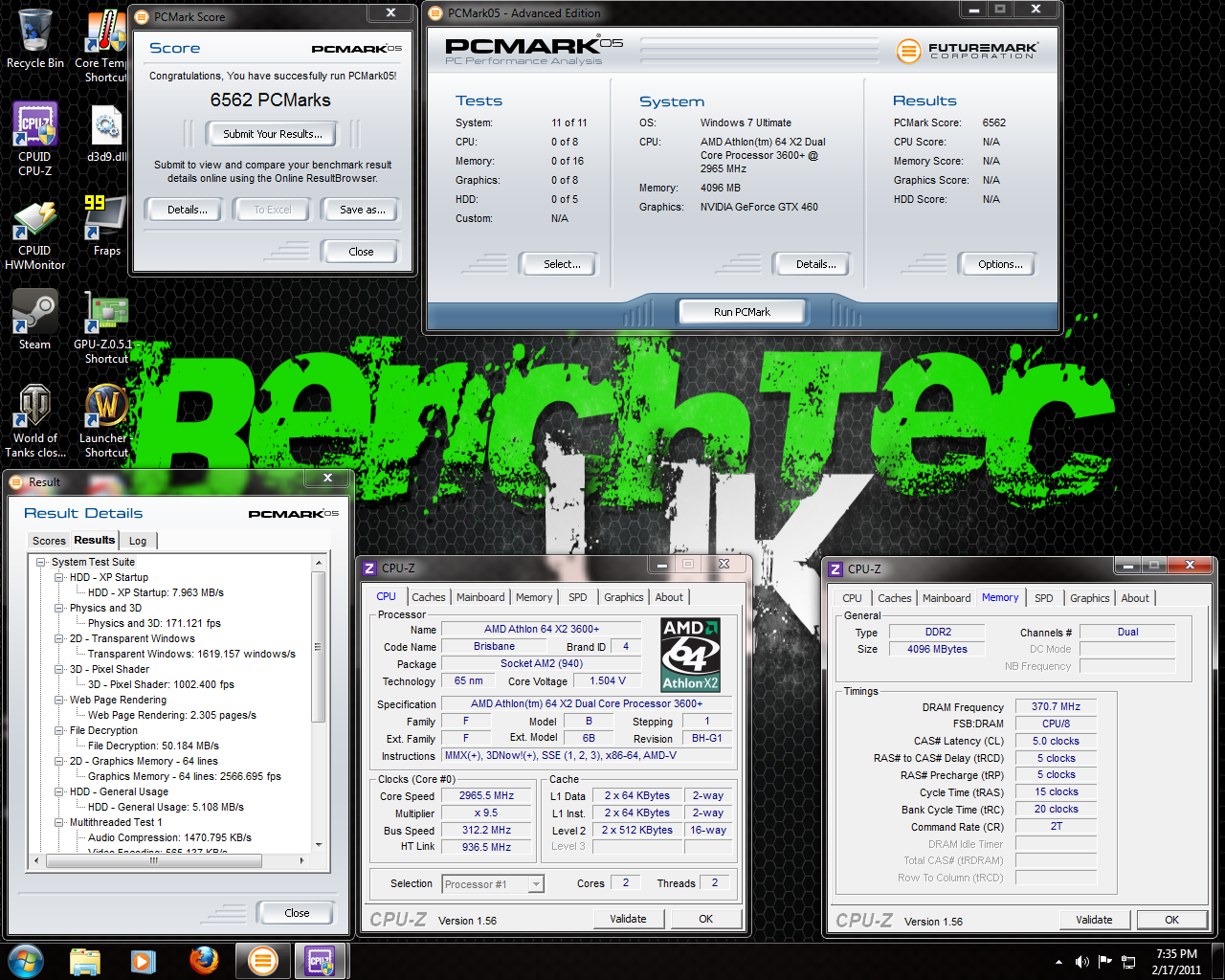
Task: Select 'Web Page Rendering: 2.305 pages/s' row
Action: (172, 715)
